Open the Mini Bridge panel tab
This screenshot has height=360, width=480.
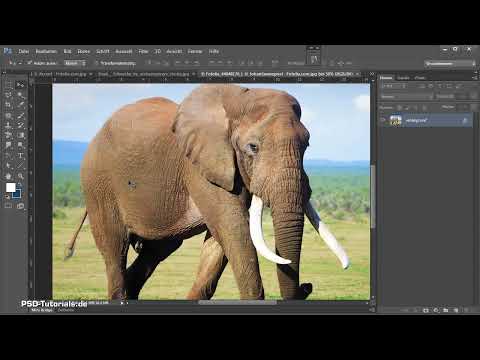tap(42, 310)
